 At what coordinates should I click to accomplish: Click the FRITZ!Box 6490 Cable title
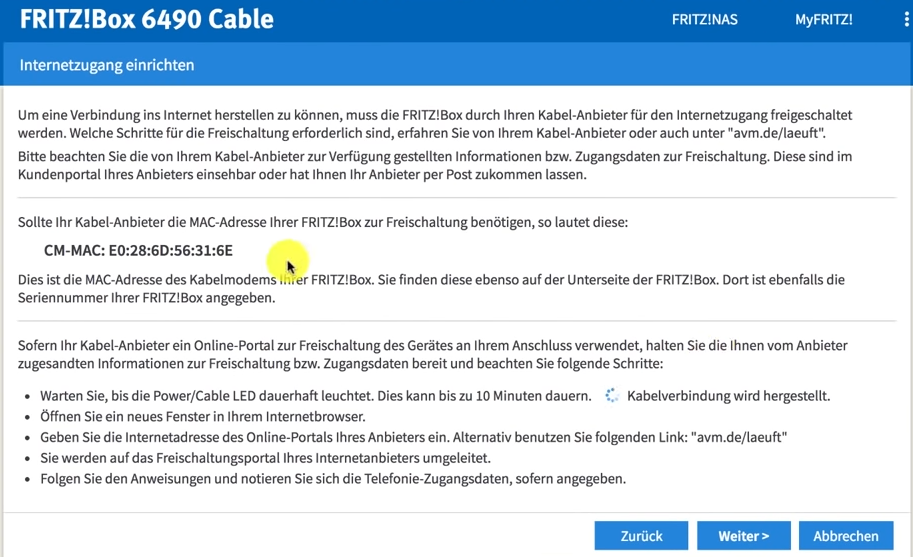[146, 20]
